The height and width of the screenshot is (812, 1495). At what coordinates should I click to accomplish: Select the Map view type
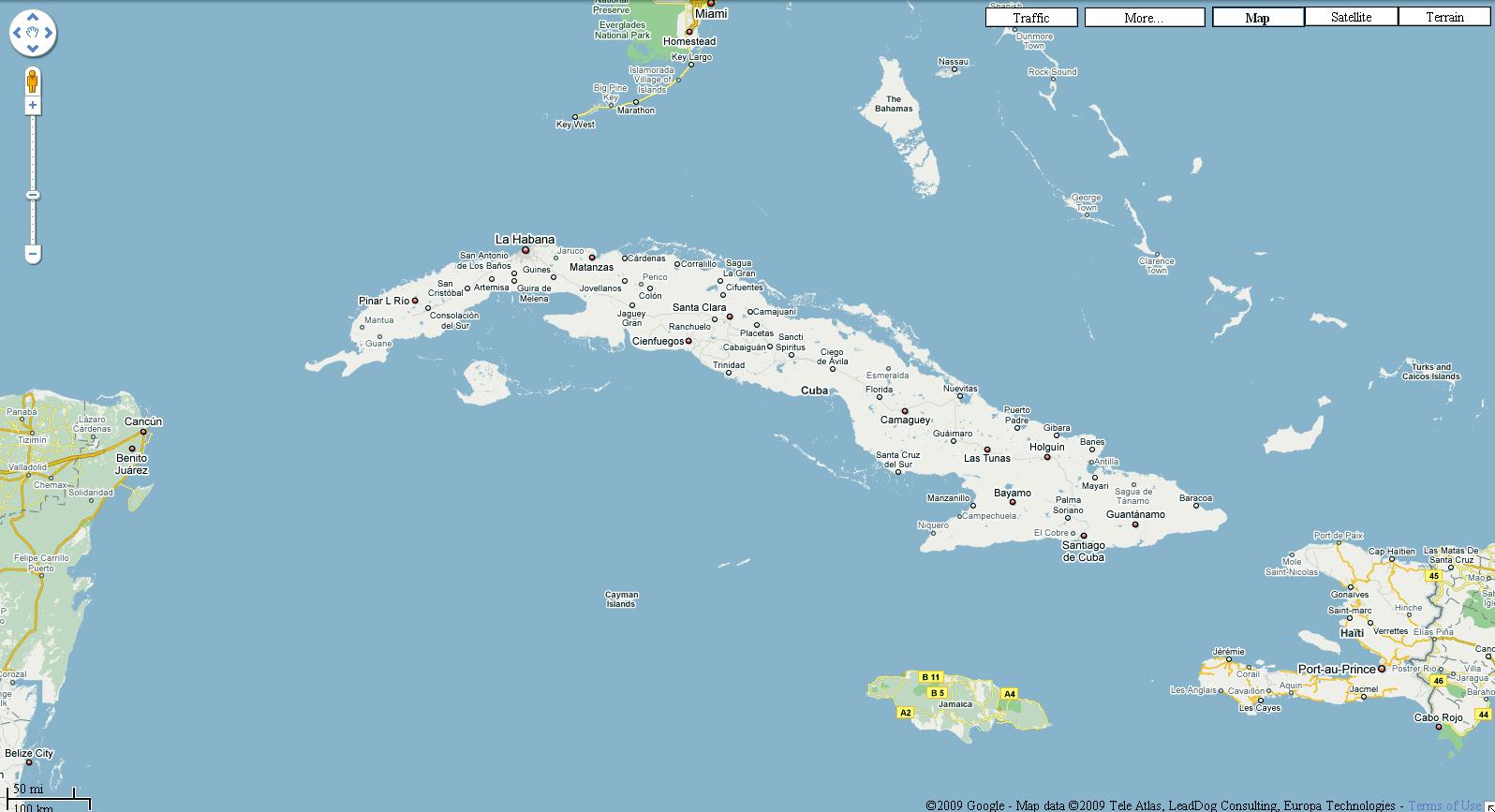(1257, 18)
